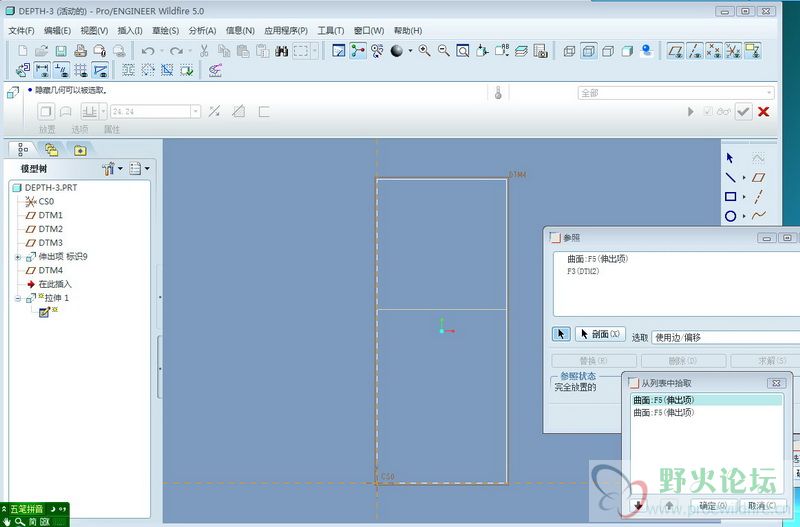This screenshot has width=800, height=527.
Task: Click the Undo arrow
Action: (148, 51)
